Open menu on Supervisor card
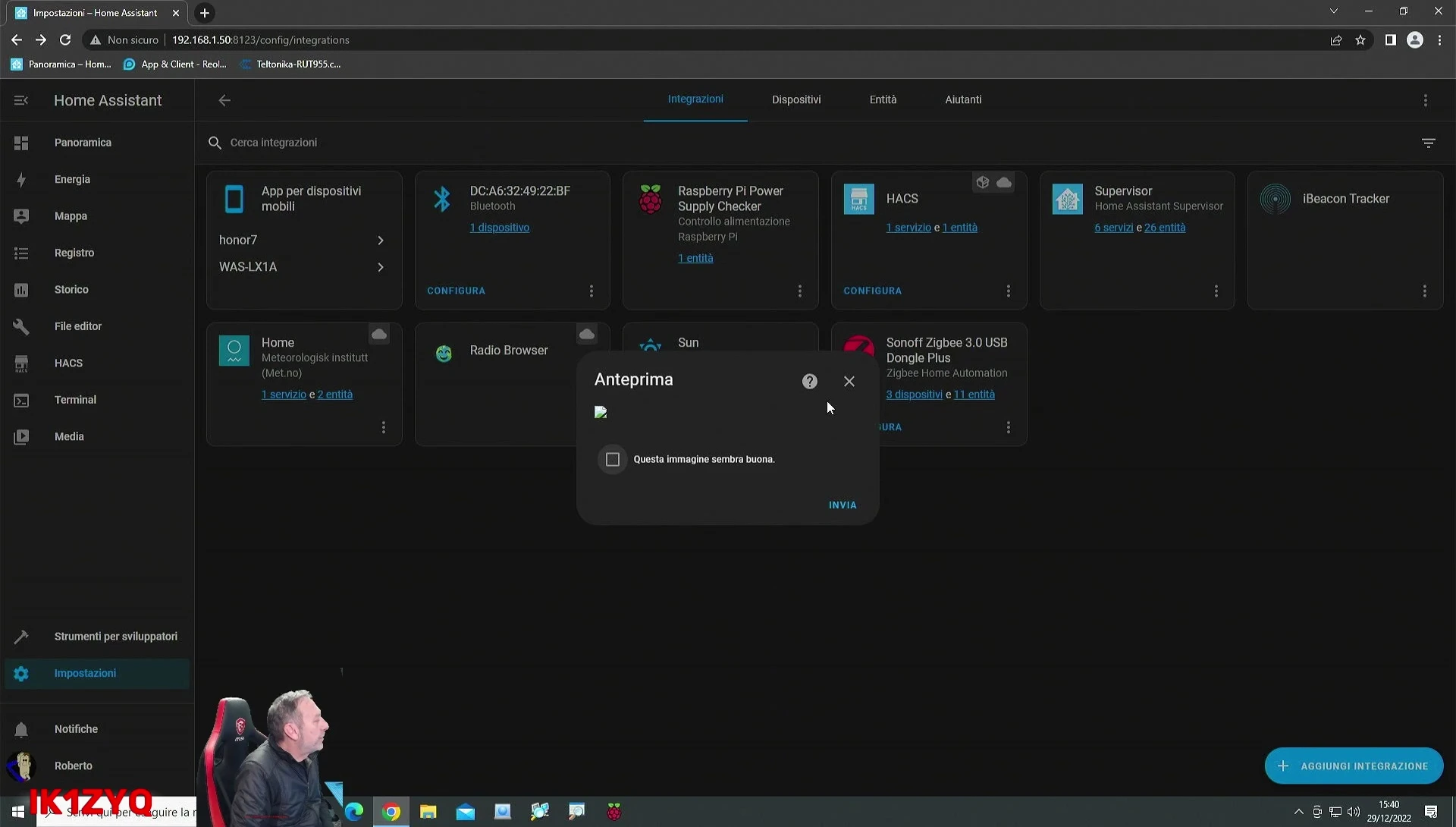 (1216, 291)
